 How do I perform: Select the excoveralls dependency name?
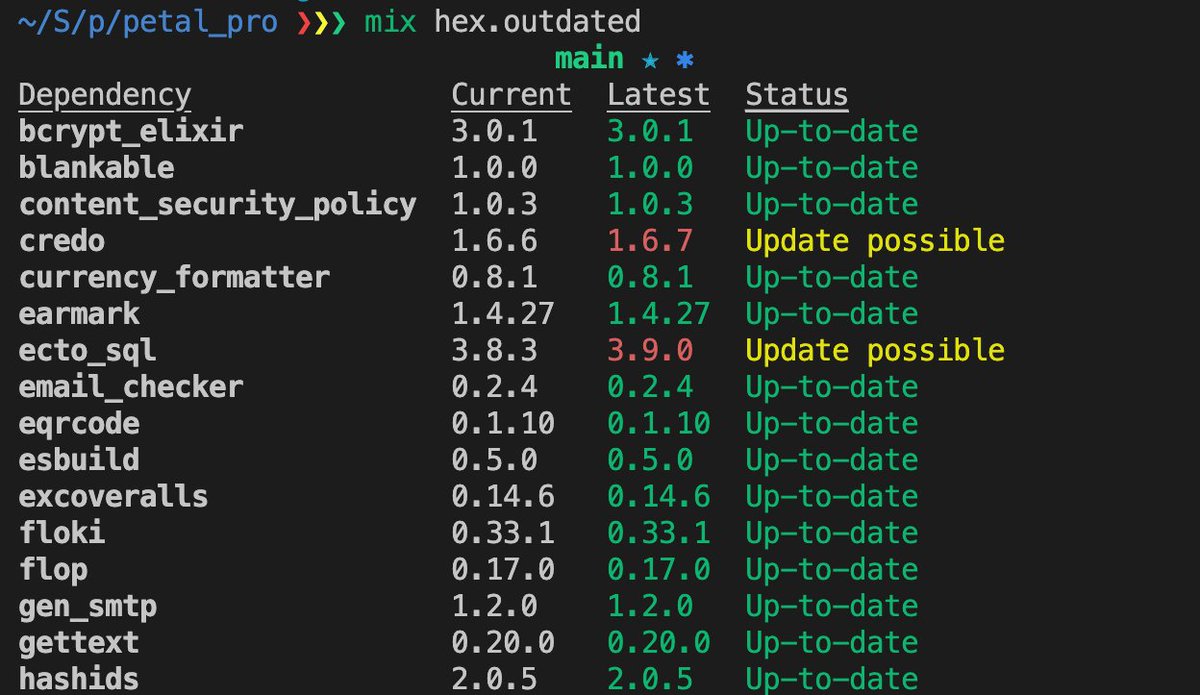114,496
